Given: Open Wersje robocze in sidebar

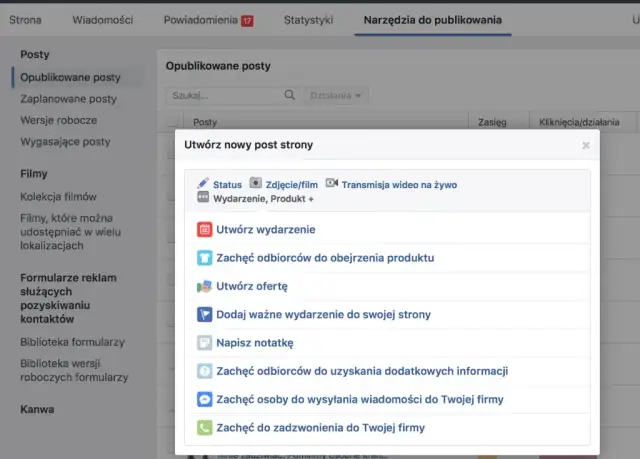Looking at the screenshot, I should tap(59, 120).
